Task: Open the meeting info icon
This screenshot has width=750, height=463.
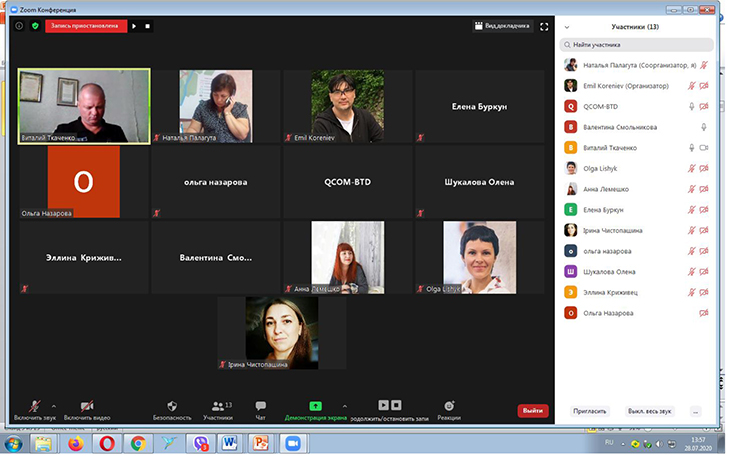Action: [x=19, y=26]
